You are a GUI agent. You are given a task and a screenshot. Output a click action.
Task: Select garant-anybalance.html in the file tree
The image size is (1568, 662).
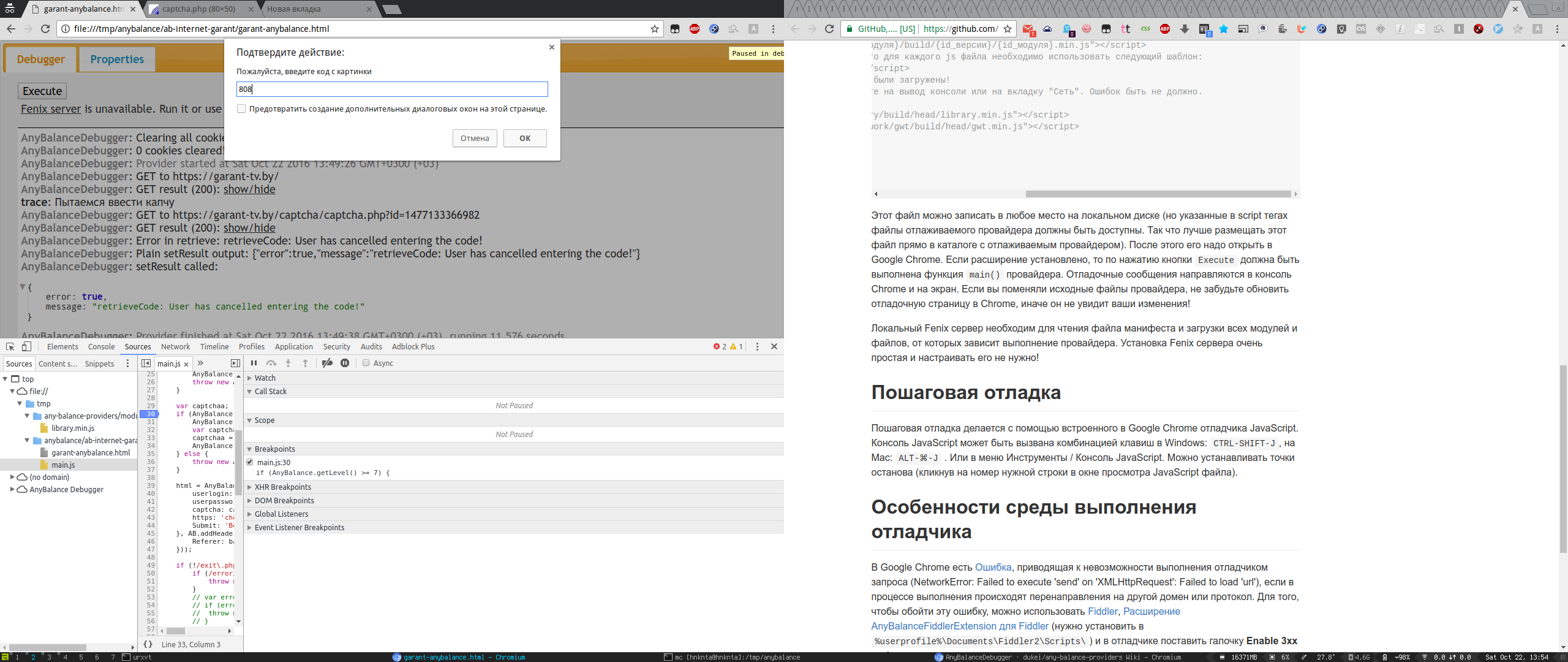[91, 452]
